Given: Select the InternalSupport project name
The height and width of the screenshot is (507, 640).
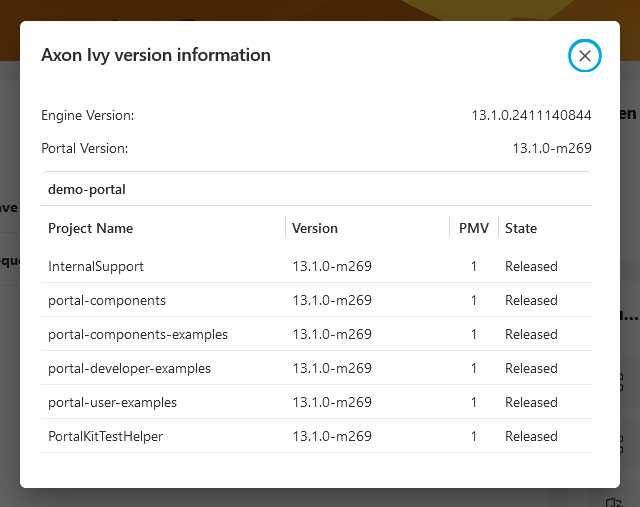Looking at the screenshot, I should coord(96,267).
